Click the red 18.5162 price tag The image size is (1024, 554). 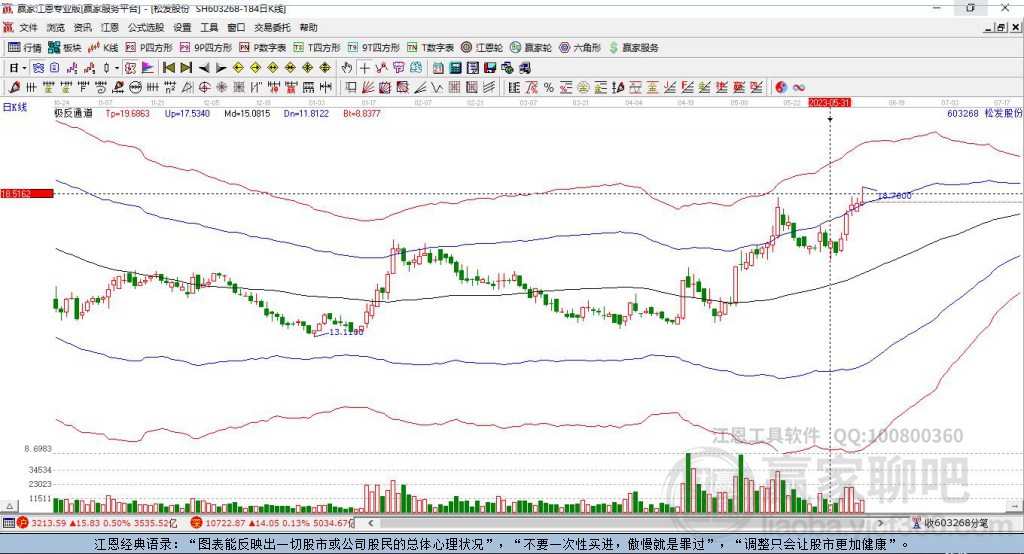(x=27, y=194)
